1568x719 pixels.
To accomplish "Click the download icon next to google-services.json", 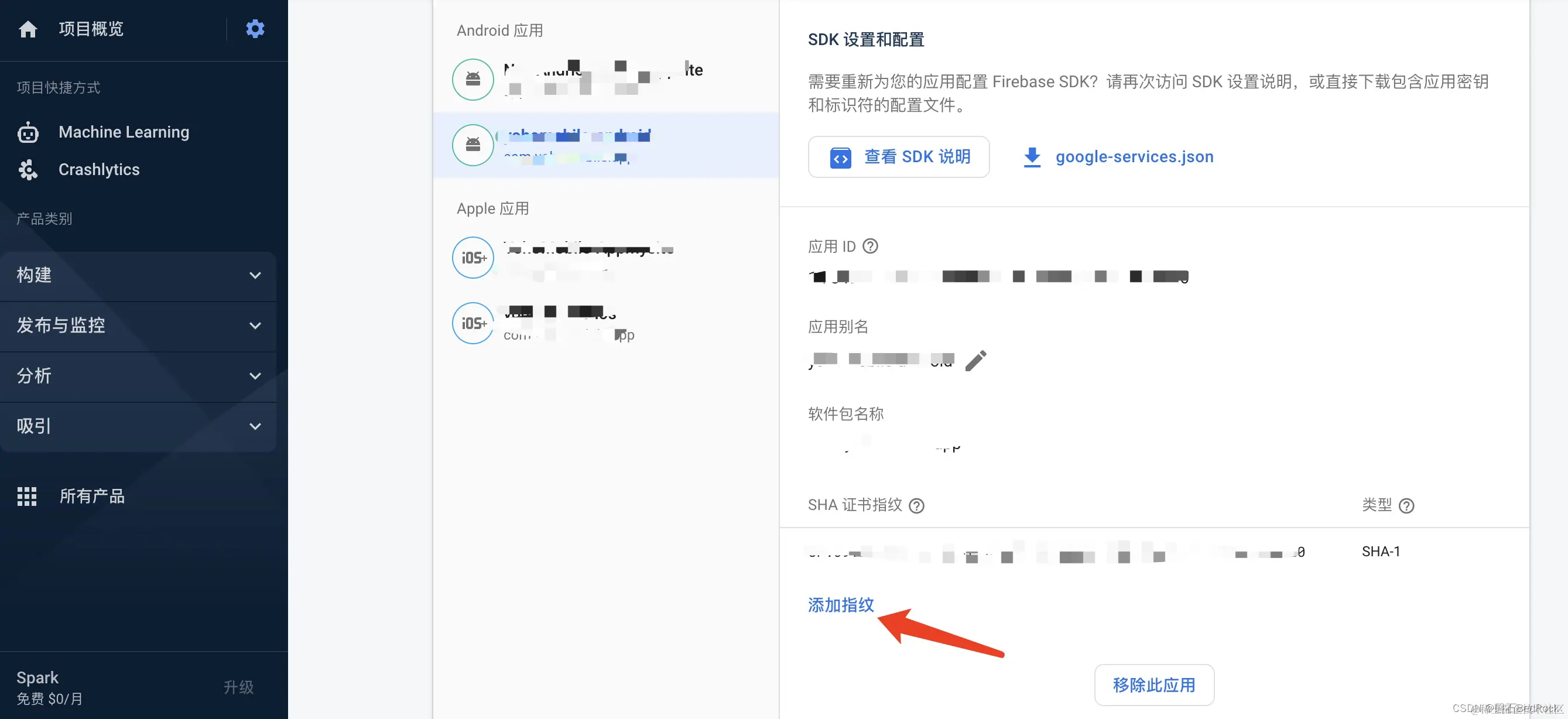I will pyautogui.click(x=1031, y=156).
